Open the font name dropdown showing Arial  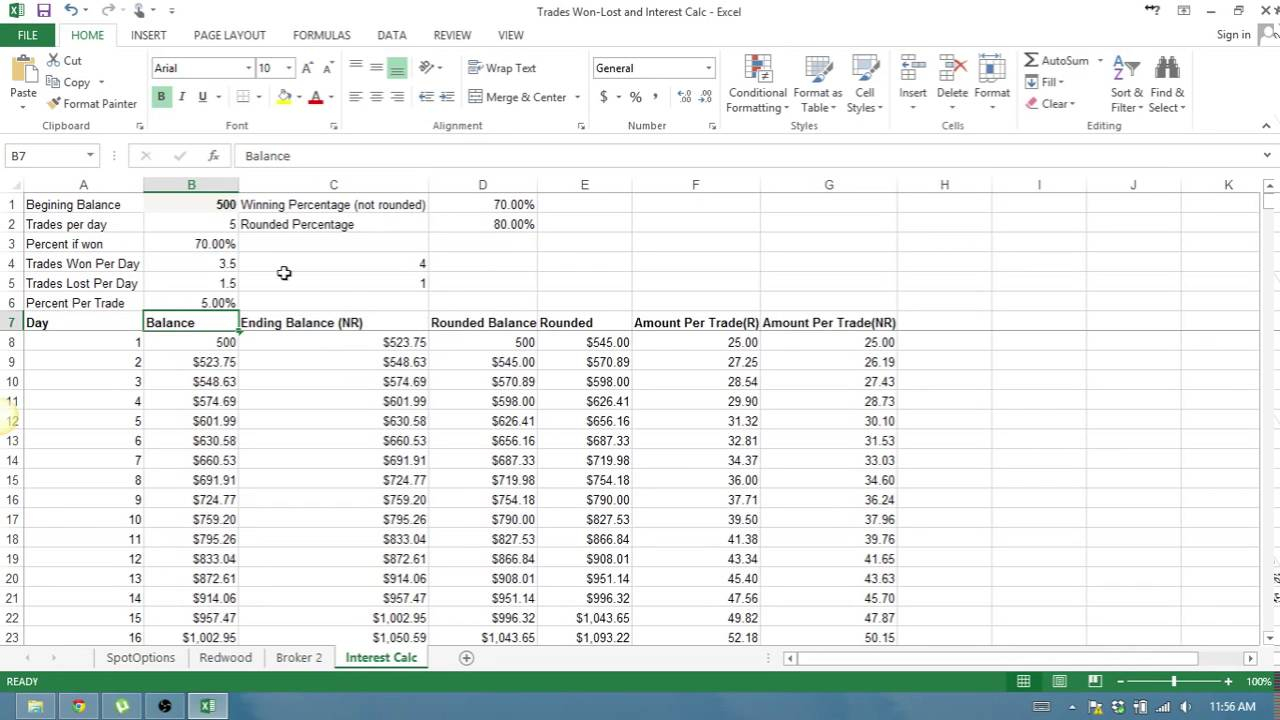click(249, 68)
